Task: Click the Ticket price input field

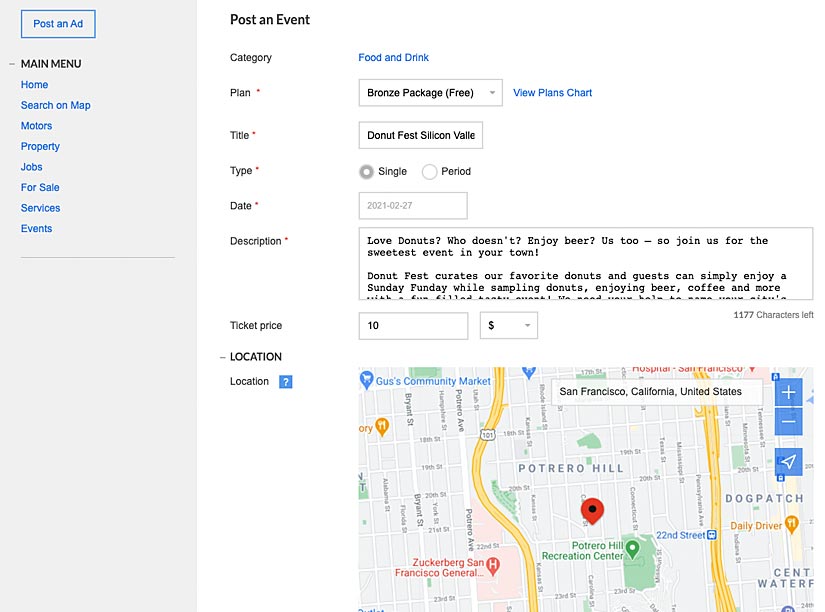Action: click(413, 326)
